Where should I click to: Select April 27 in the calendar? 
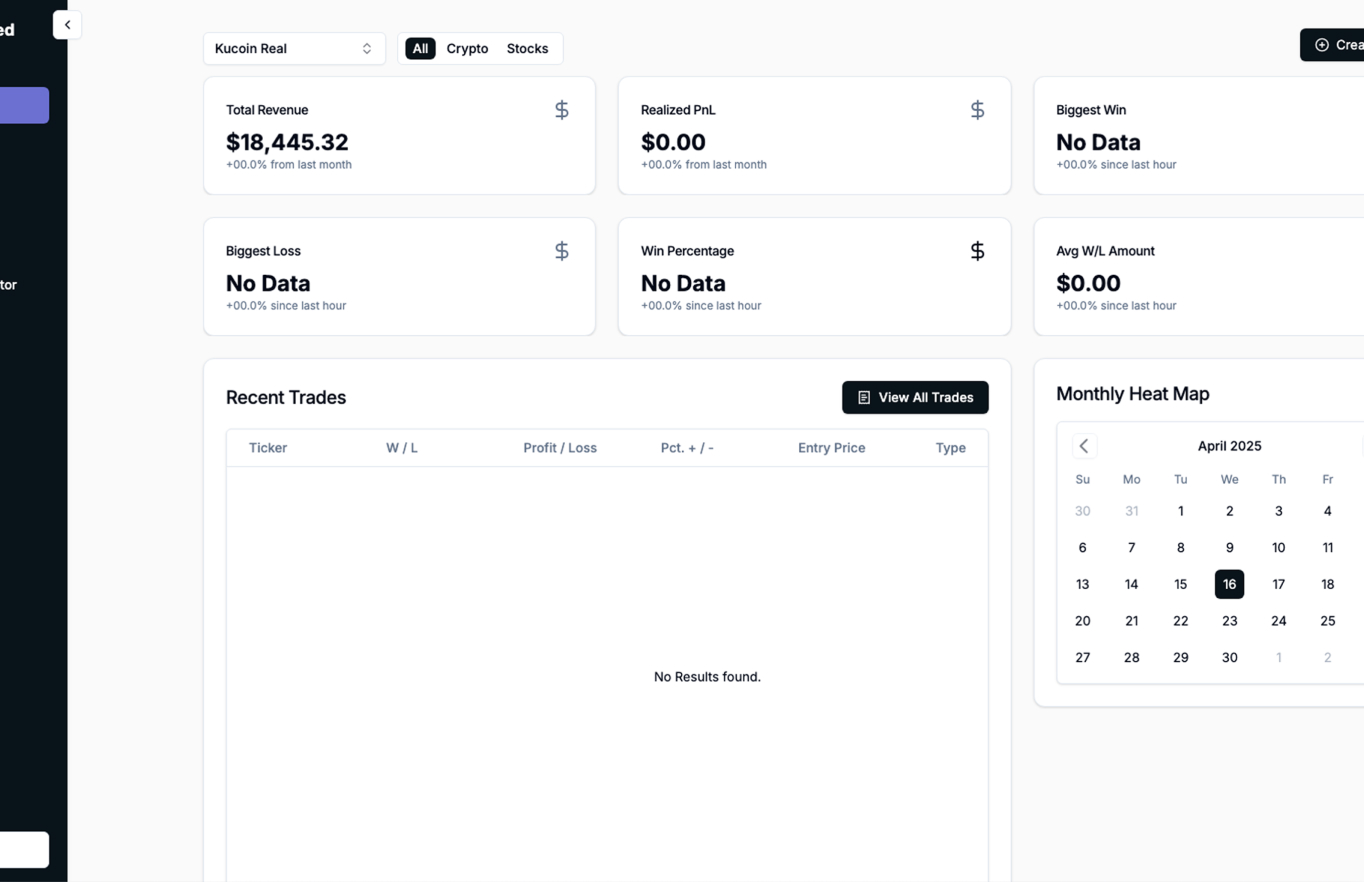click(1083, 658)
